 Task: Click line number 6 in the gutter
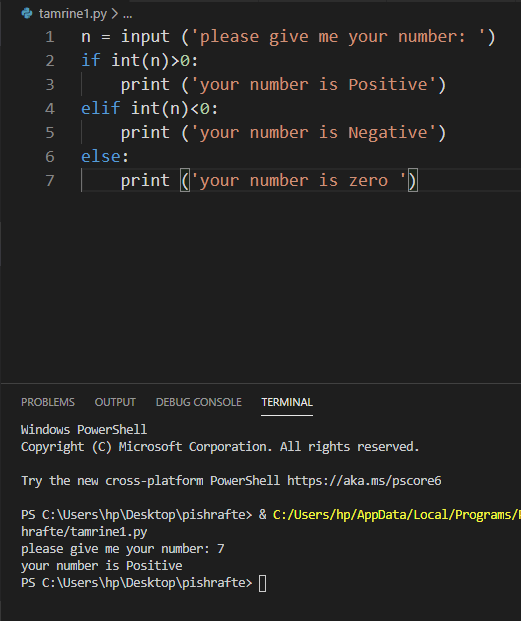tap(50, 156)
